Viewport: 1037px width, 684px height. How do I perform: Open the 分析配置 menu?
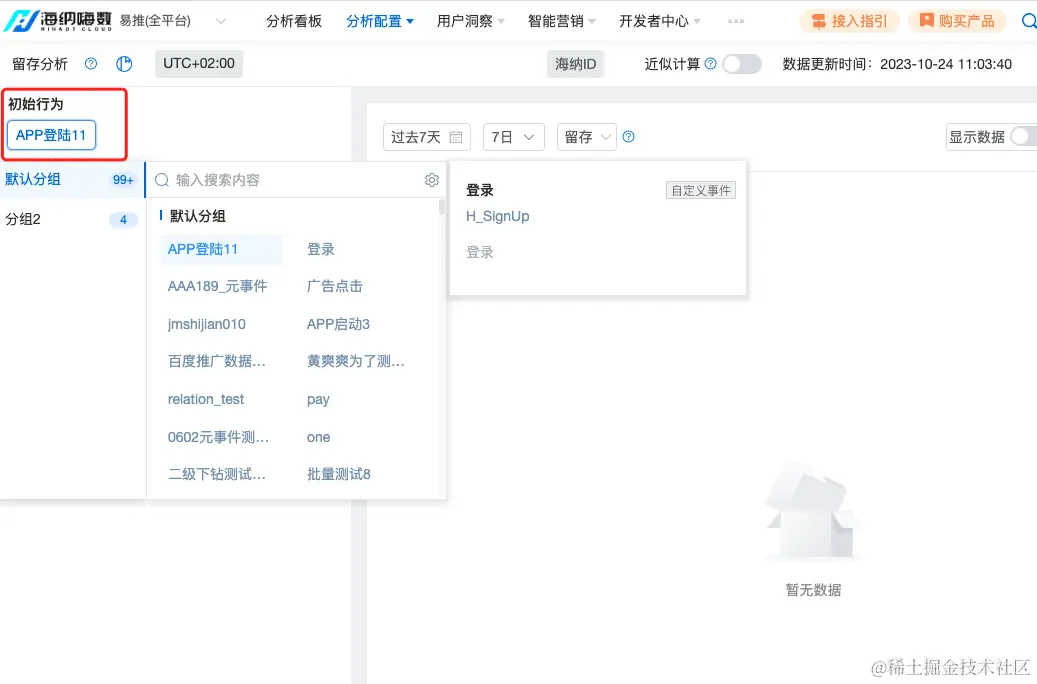[380, 21]
